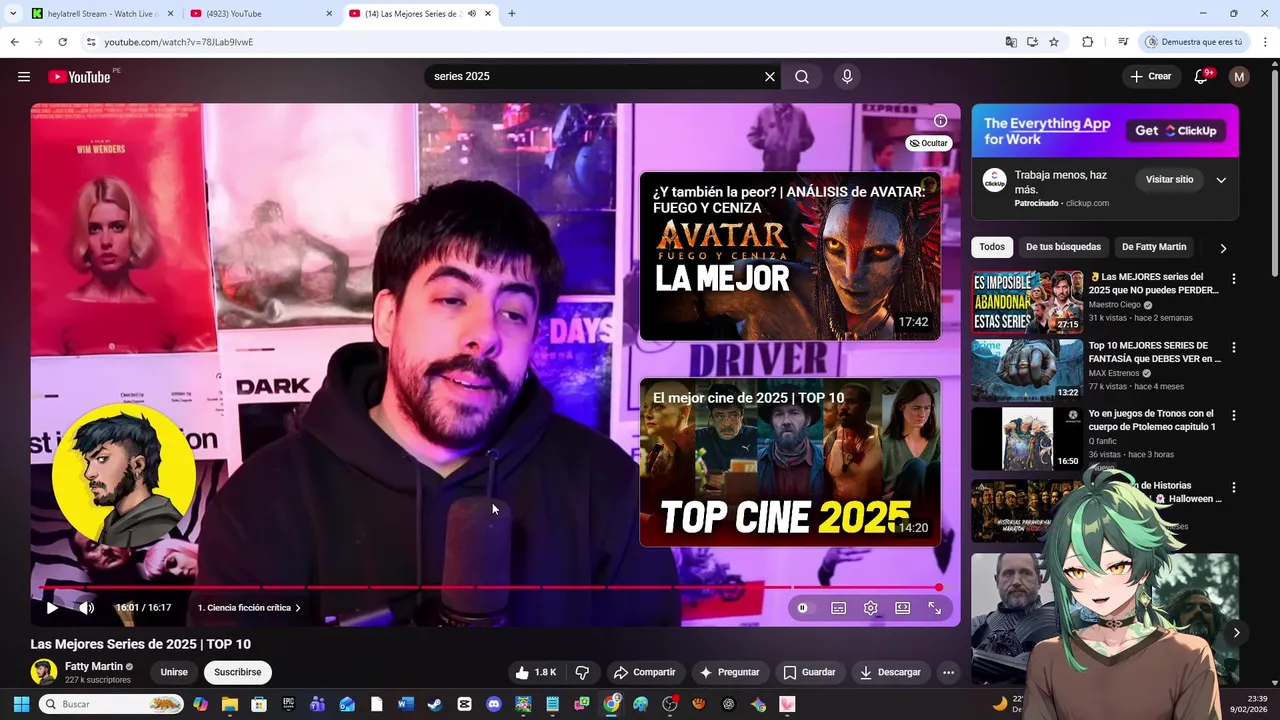Open Yo en juegos de Tronos video title
Viewport: 1280px width, 720px height.
coord(1152,420)
